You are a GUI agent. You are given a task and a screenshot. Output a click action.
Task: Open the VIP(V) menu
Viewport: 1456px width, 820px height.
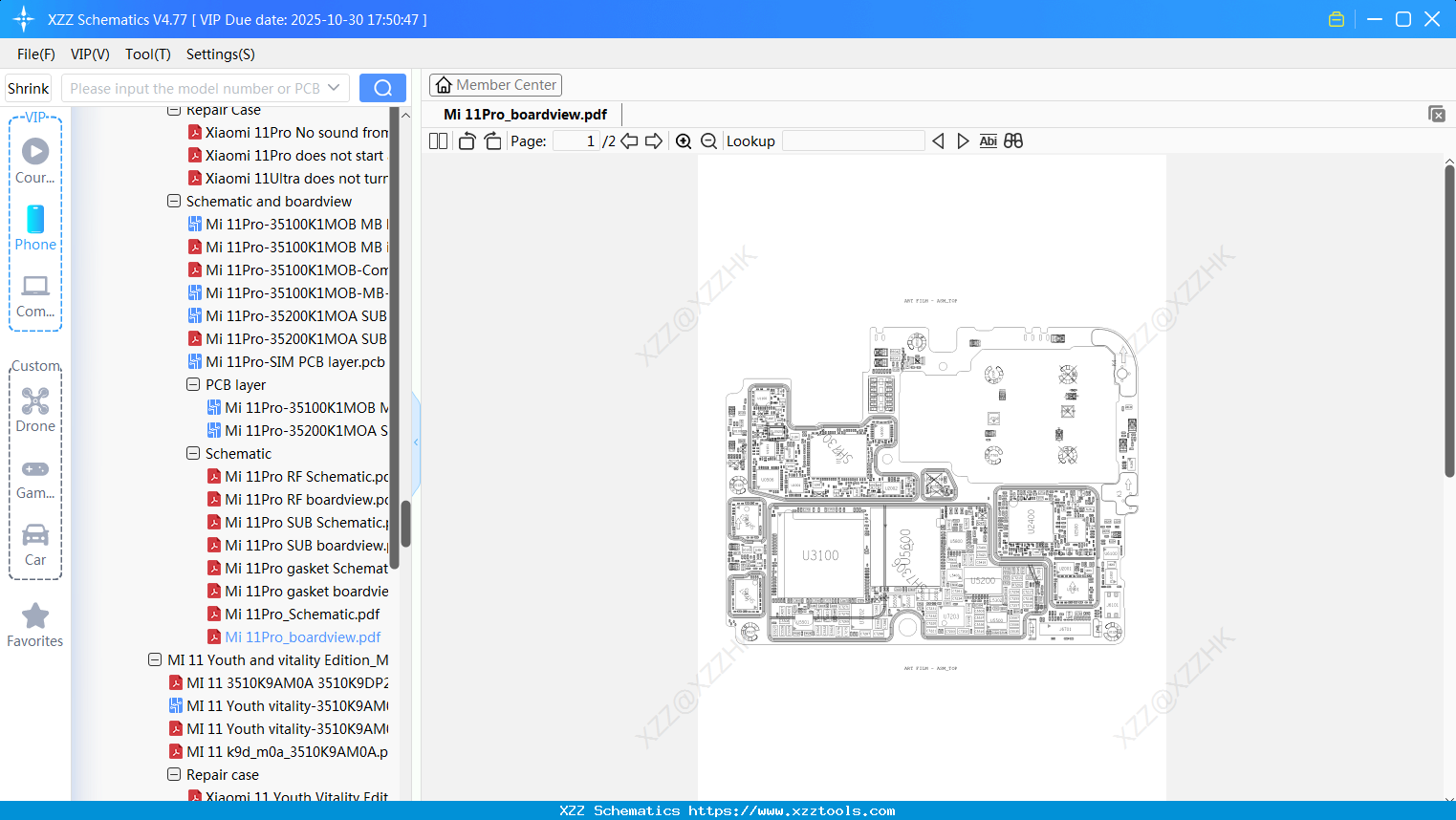90,54
